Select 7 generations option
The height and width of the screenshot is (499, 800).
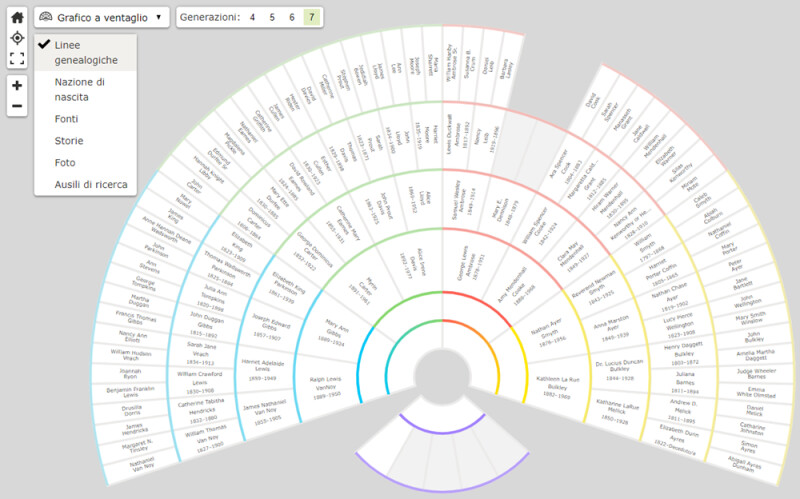tap(312, 17)
